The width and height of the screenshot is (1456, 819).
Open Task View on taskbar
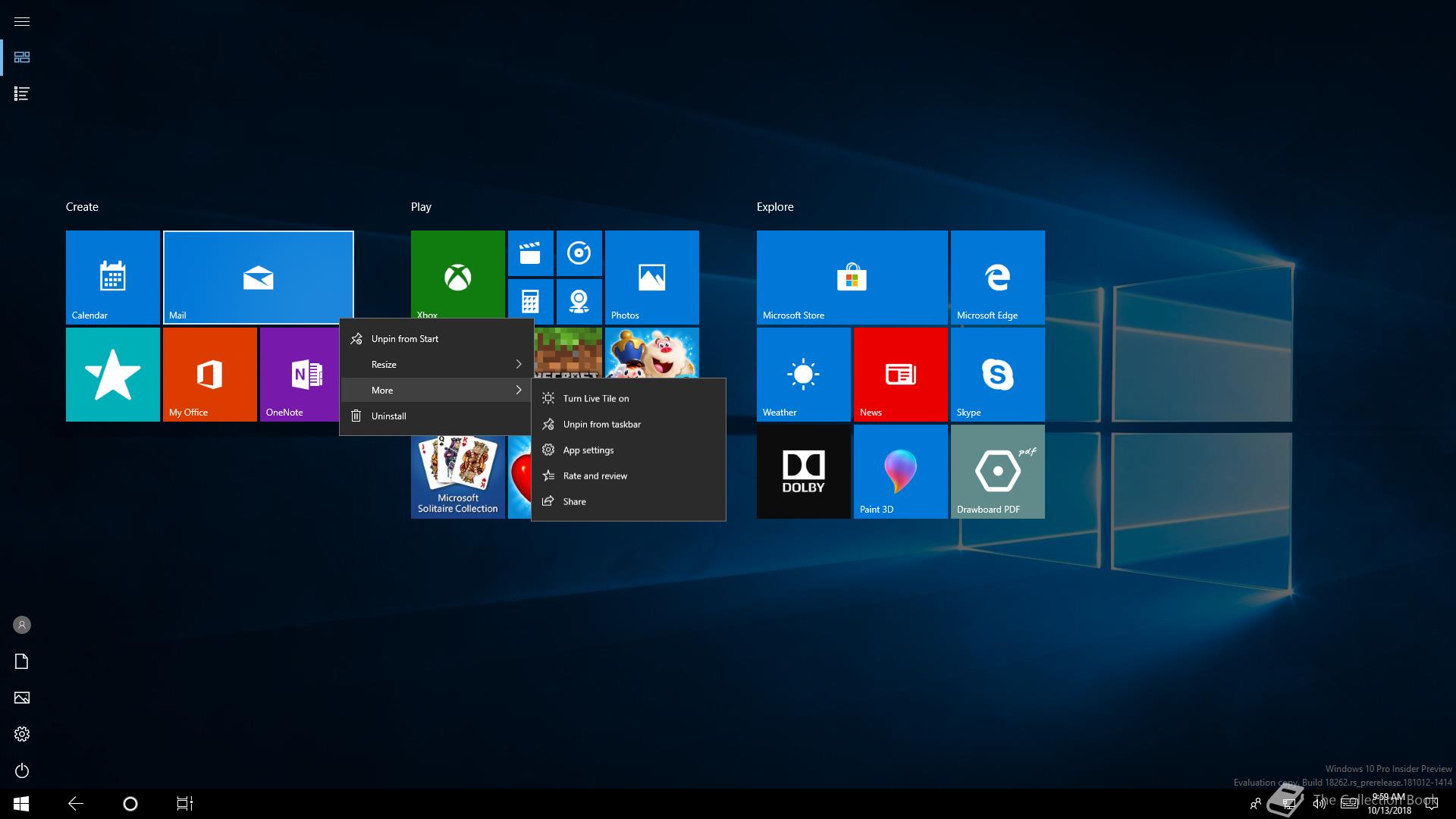tap(185, 804)
